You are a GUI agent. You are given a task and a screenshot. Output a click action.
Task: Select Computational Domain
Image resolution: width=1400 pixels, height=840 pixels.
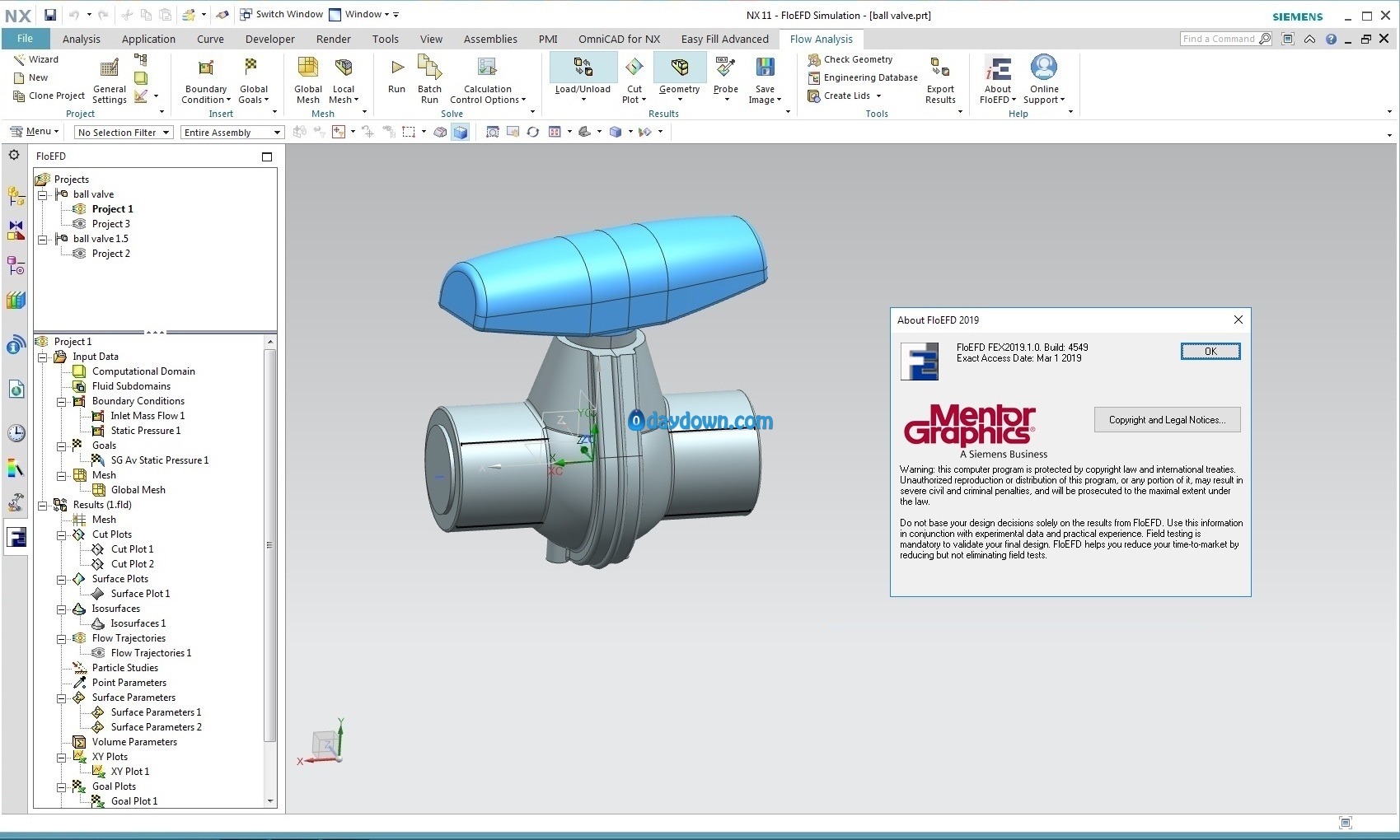143,371
